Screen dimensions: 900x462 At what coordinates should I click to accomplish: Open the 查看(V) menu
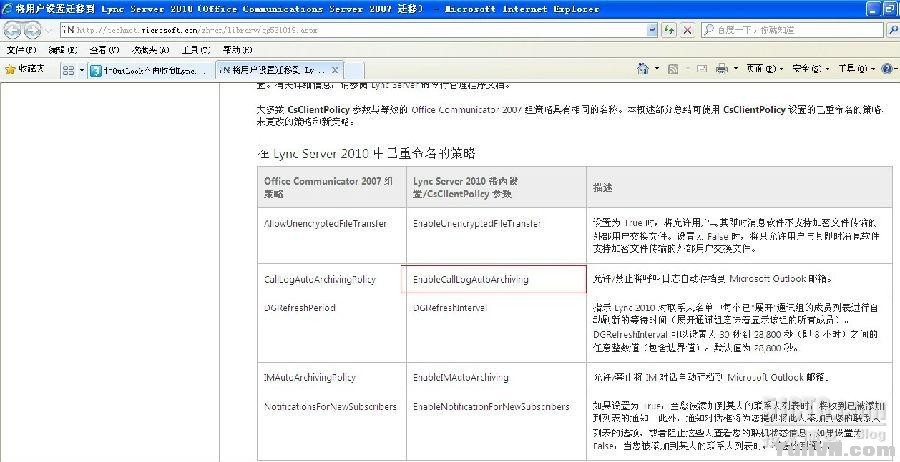(x=104, y=51)
